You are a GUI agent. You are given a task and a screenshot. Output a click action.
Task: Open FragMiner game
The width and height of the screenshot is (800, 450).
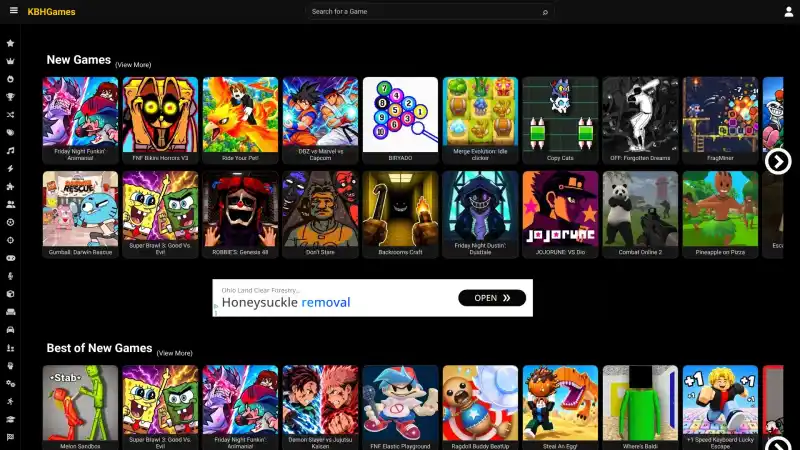click(x=720, y=120)
